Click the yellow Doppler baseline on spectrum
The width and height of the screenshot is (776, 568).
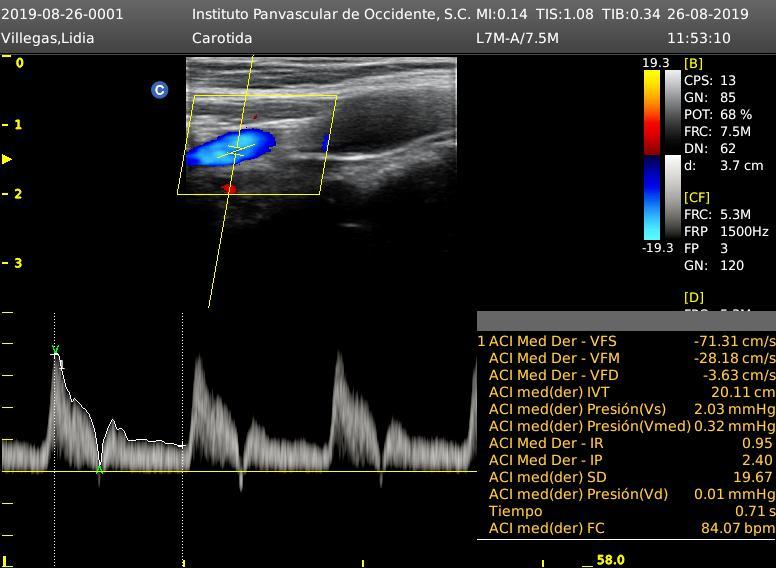point(239,471)
